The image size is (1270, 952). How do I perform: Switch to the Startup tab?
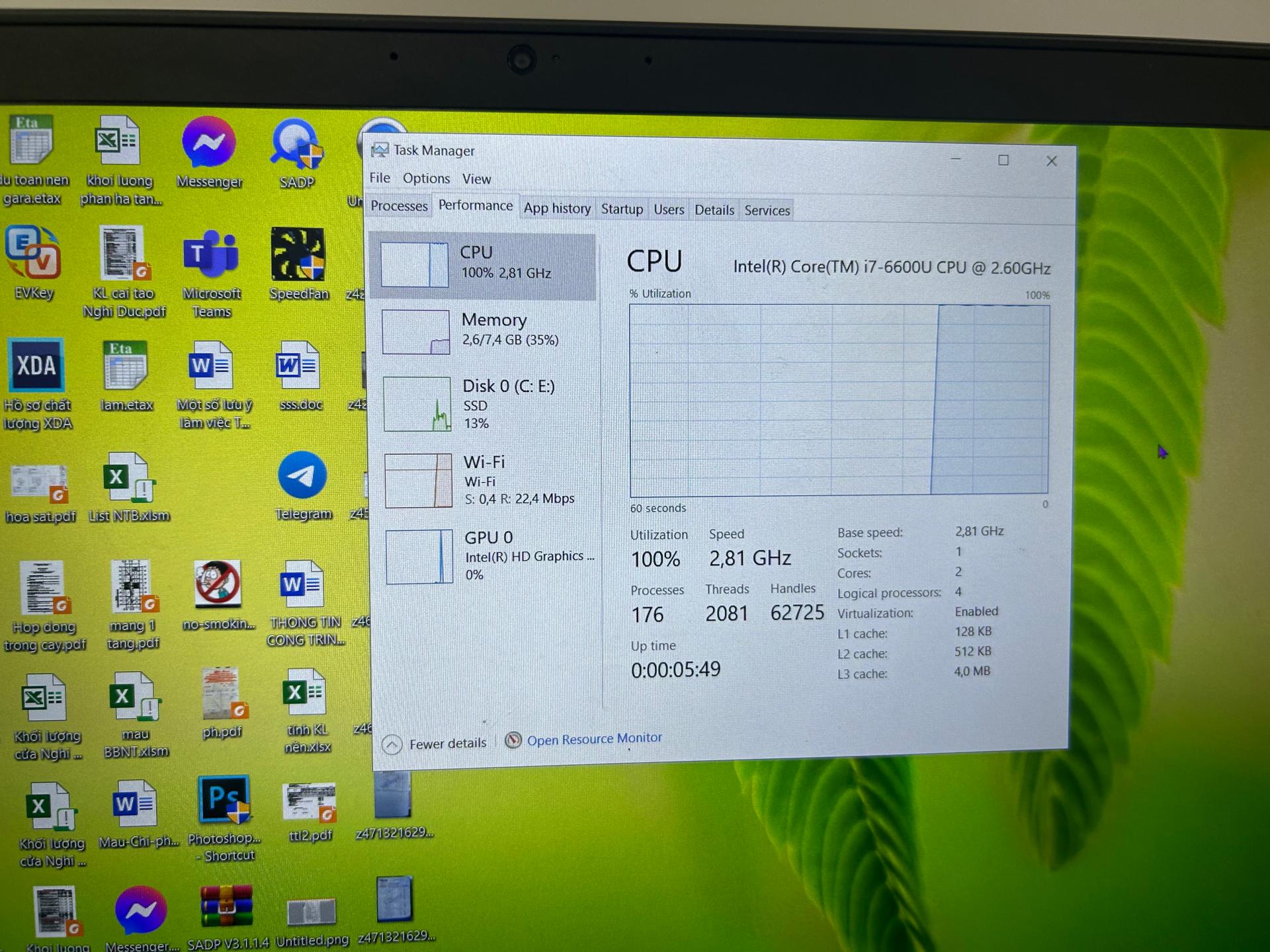point(622,209)
